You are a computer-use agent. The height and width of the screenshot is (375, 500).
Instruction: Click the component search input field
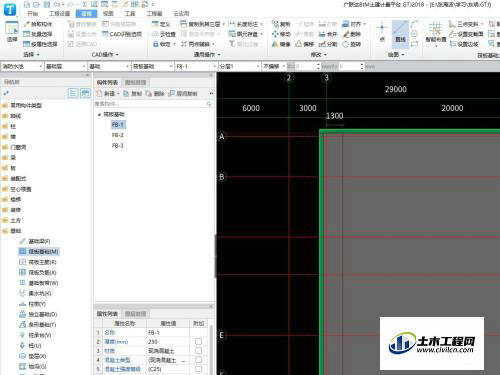pyautogui.click(x=151, y=104)
